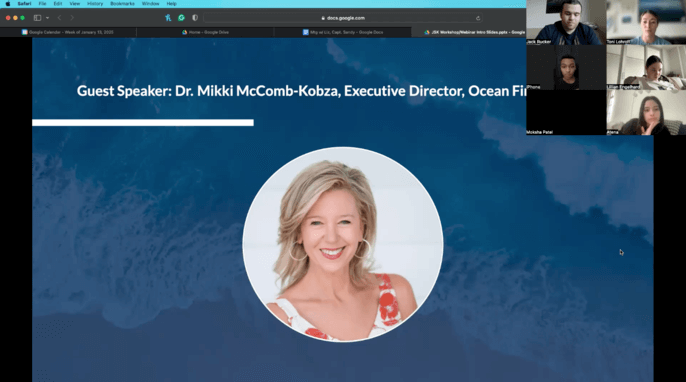The height and width of the screenshot is (382, 686).
Task: Switch to the Mtg w/ Liz Google Docs tab
Action: coord(343,32)
